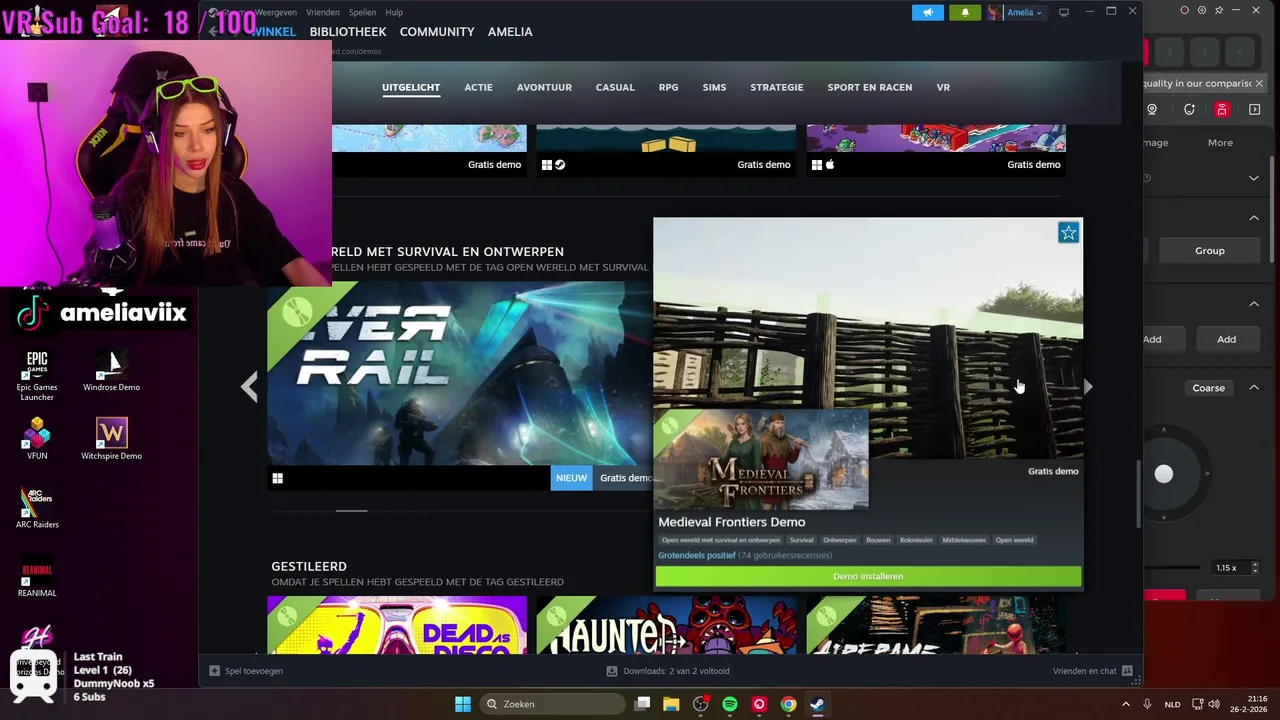Image resolution: width=1280 pixels, height=720 pixels.
Task: Close the quality comparison notice
Action: (x=1259, y=83)
